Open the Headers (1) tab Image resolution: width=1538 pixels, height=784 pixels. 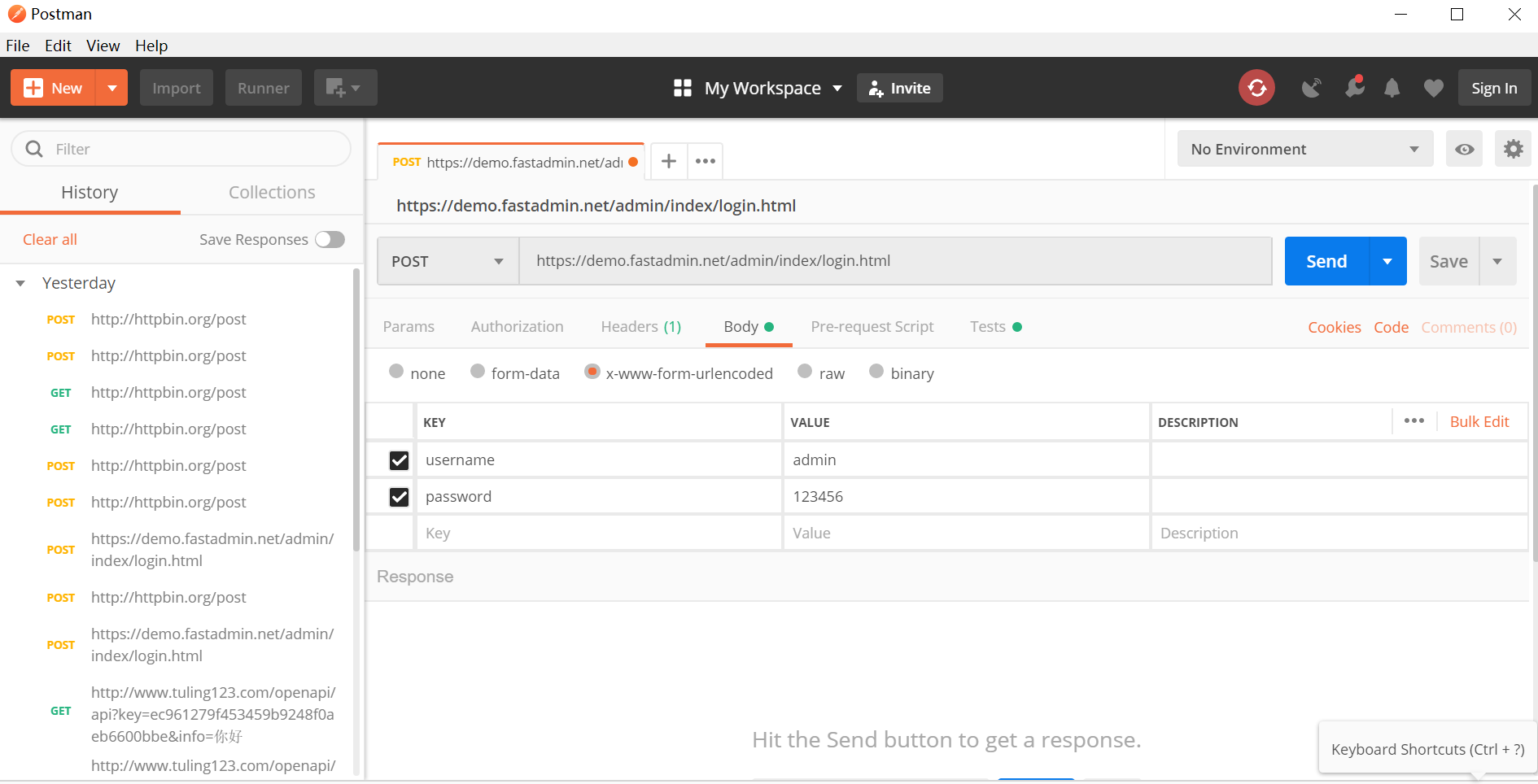pos(640,326)
